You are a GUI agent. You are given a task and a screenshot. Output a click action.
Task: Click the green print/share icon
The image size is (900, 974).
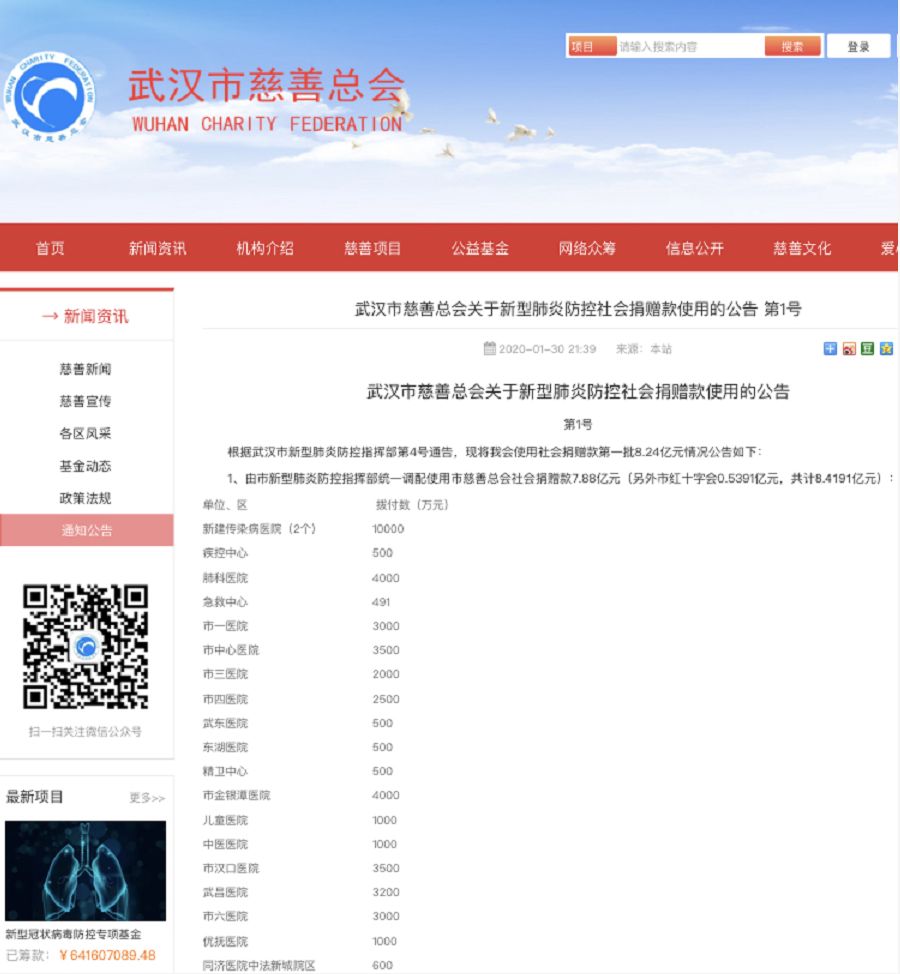pyautogui.click(x=867, y=348)
